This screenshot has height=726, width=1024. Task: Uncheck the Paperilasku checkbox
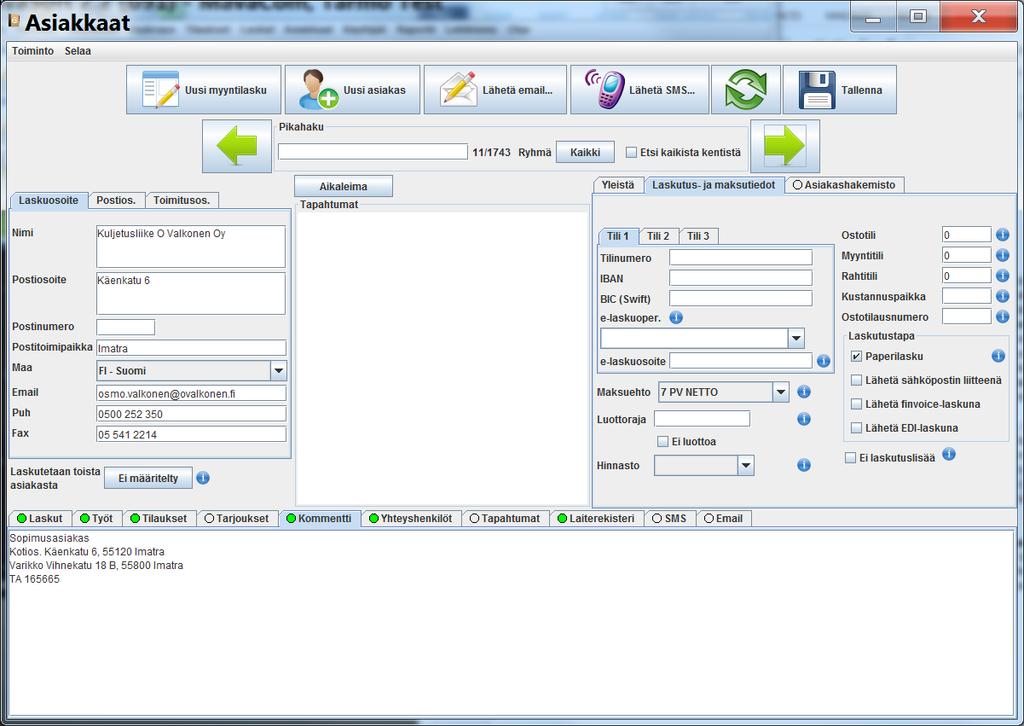click(x=856, y=356)
